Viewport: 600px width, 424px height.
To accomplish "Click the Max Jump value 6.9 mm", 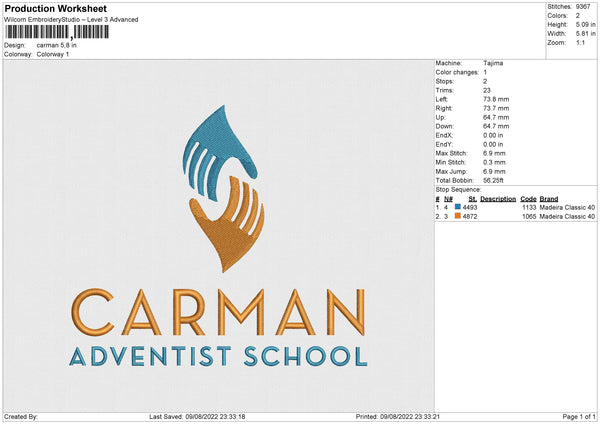I will pyautogui.click(x=494, y=171).
